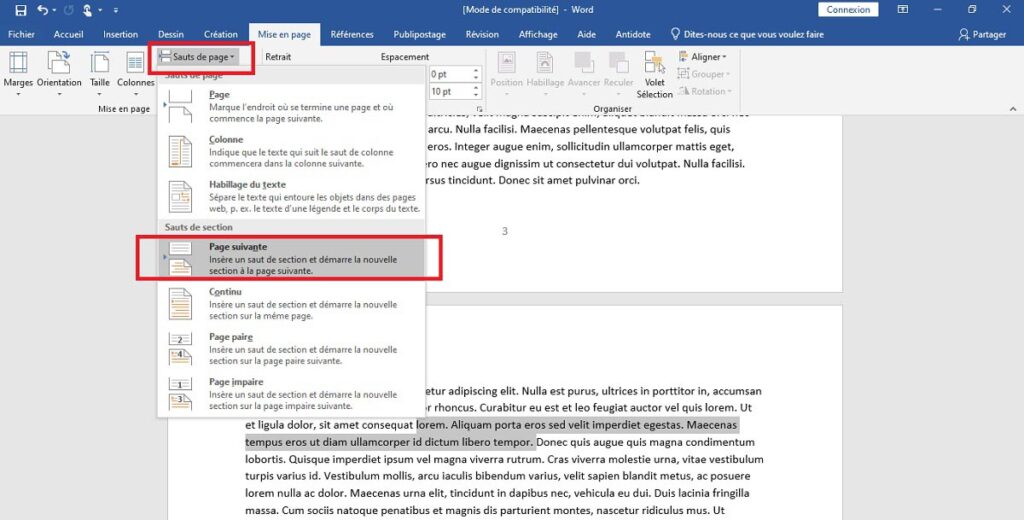Screen dimensions: 1024x520
Task: Choose the Continu section break option
Action: pos(290,303)
